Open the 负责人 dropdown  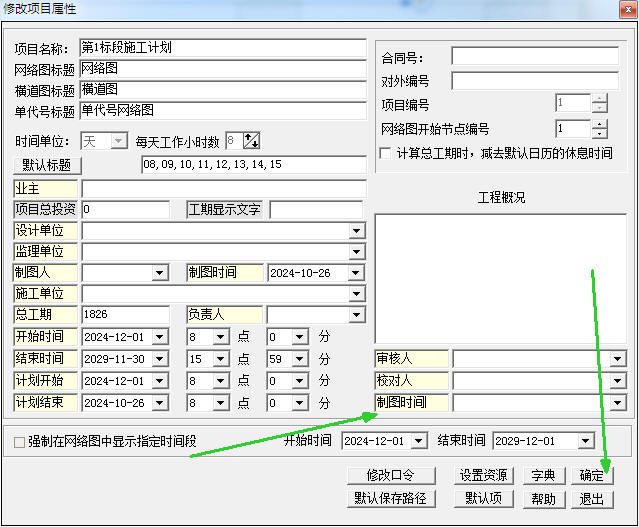click(357, 314)
